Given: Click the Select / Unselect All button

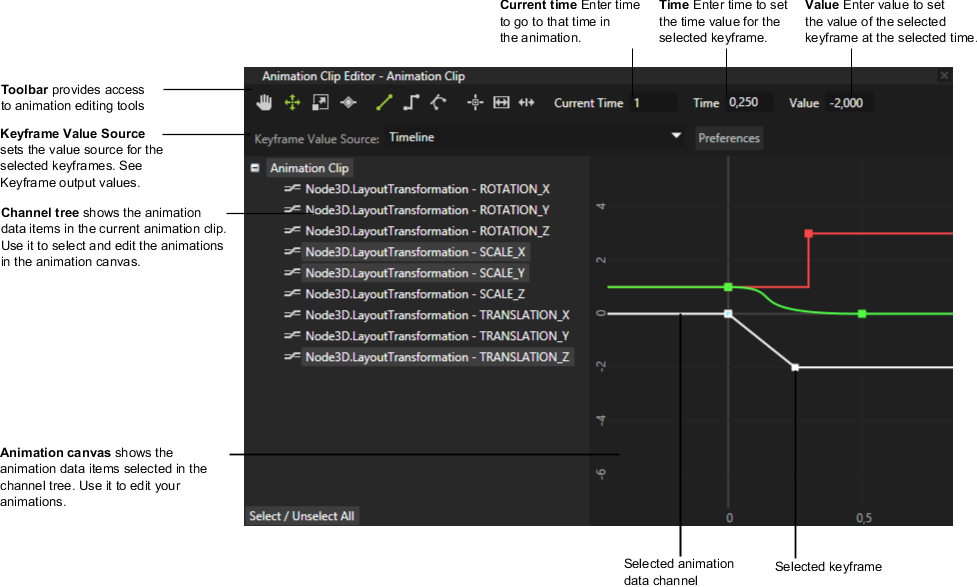Looking at the screenshot, I should coord(301,516).
